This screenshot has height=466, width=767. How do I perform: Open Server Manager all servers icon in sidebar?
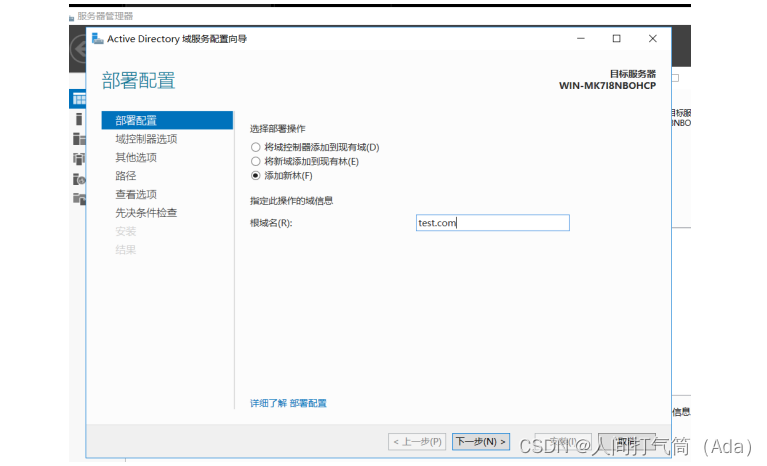[79, 139]
